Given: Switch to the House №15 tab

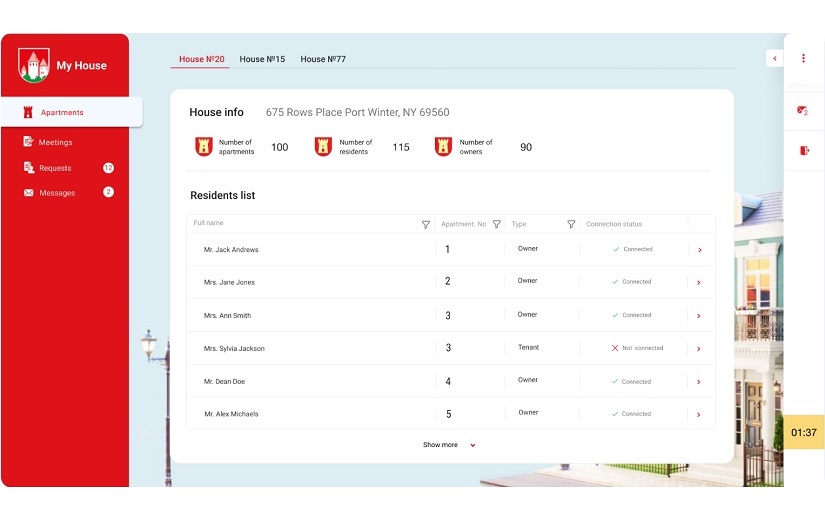Looking at the screenshot, I should pos(262,59).
